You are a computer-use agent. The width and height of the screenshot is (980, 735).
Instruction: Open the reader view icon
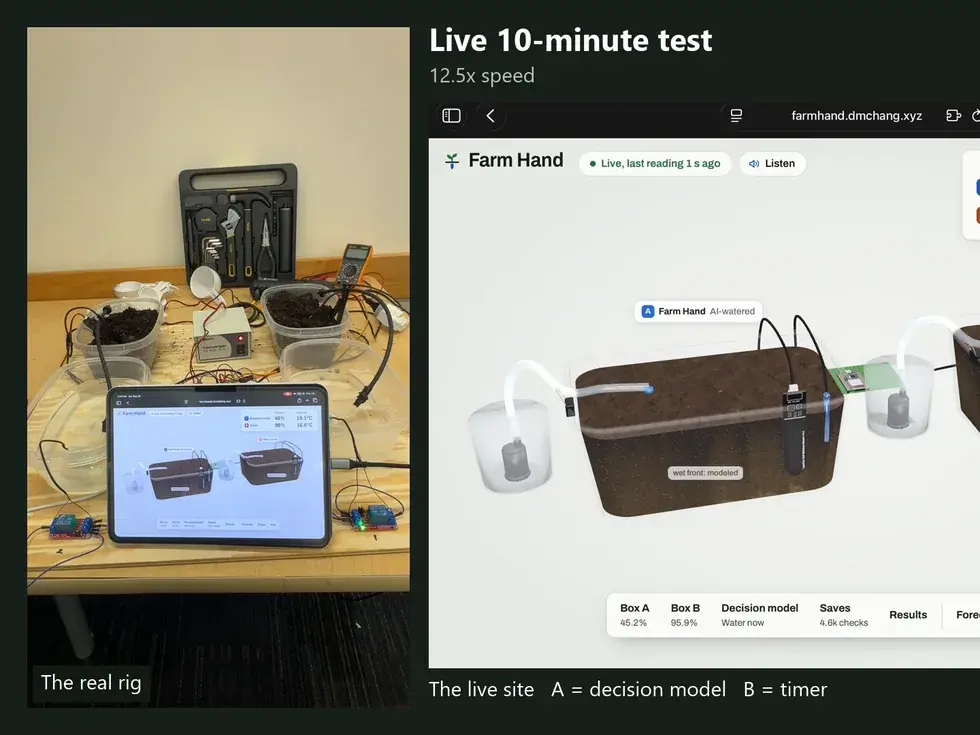(736, 116)
